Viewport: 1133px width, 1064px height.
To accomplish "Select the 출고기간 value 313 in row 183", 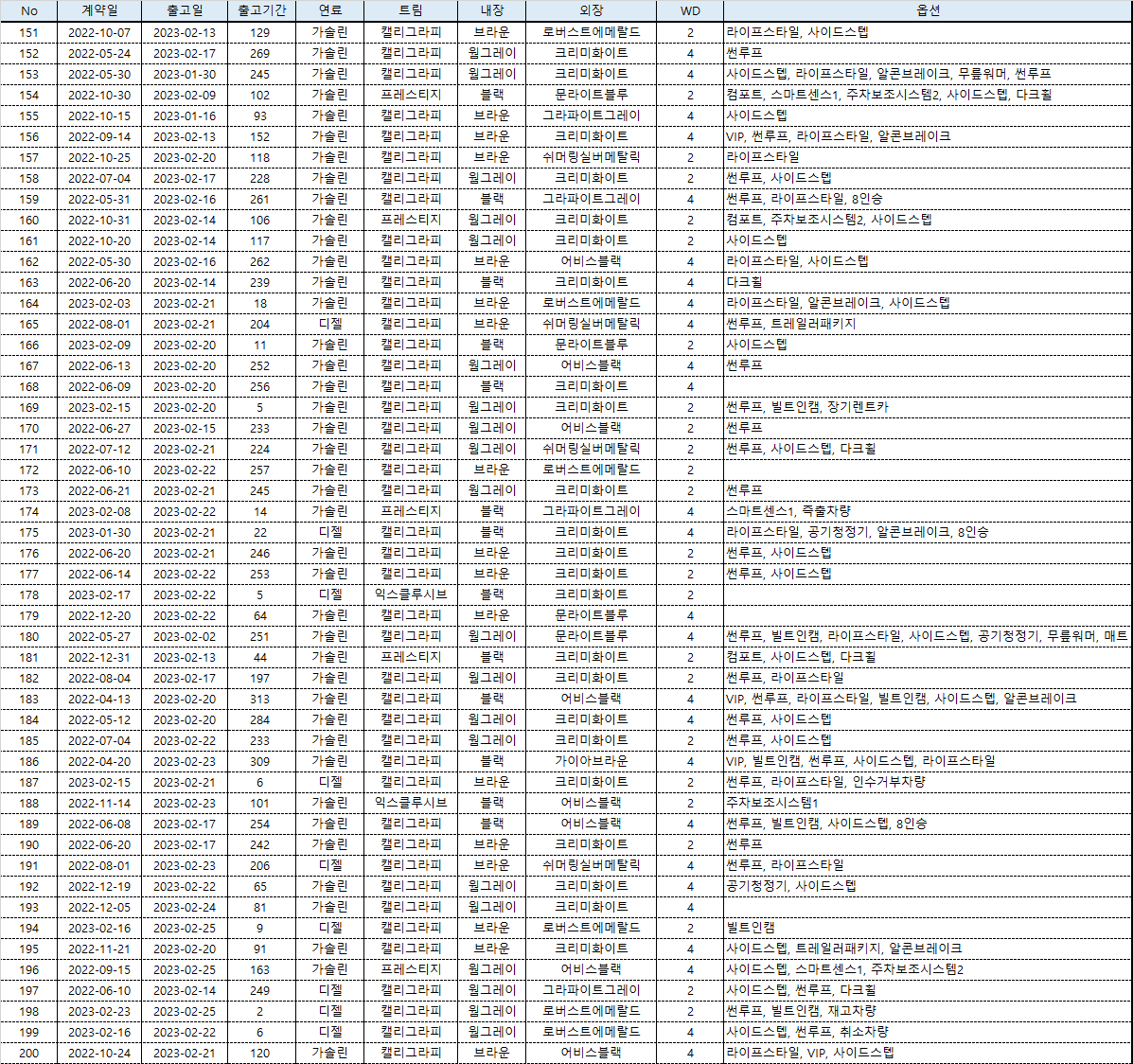I will 261,699.
